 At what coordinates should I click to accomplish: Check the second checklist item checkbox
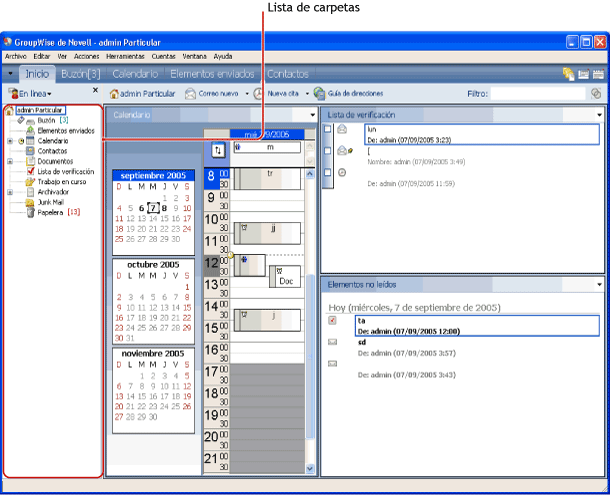[328, 151]
